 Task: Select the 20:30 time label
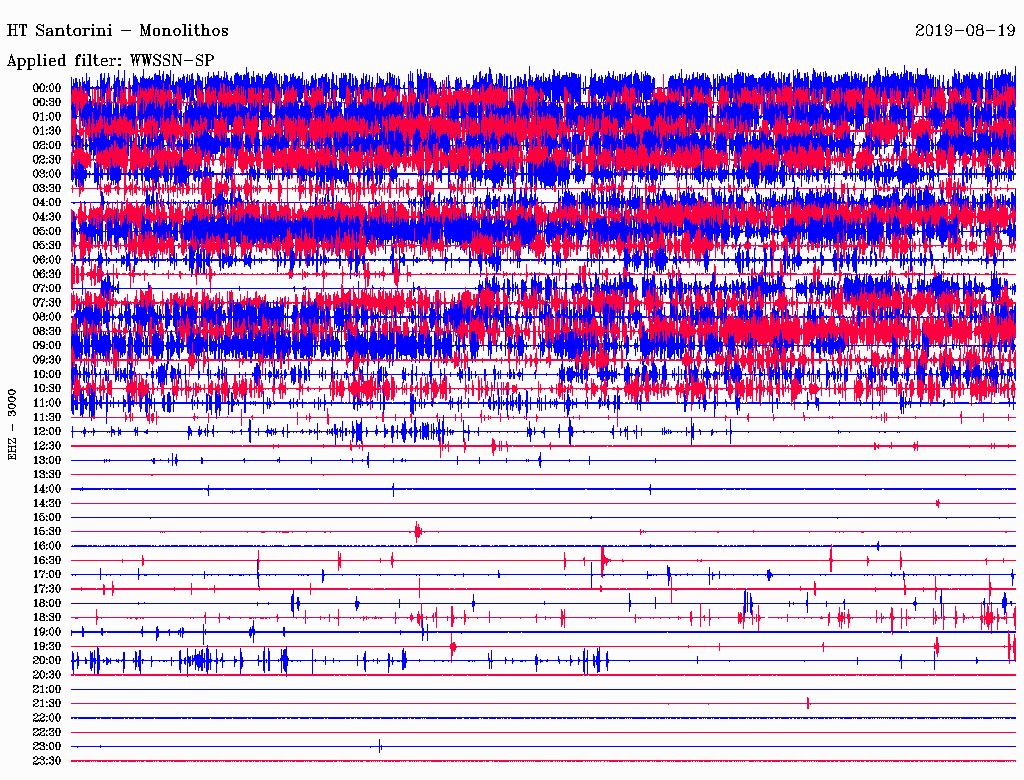(47, 675)
